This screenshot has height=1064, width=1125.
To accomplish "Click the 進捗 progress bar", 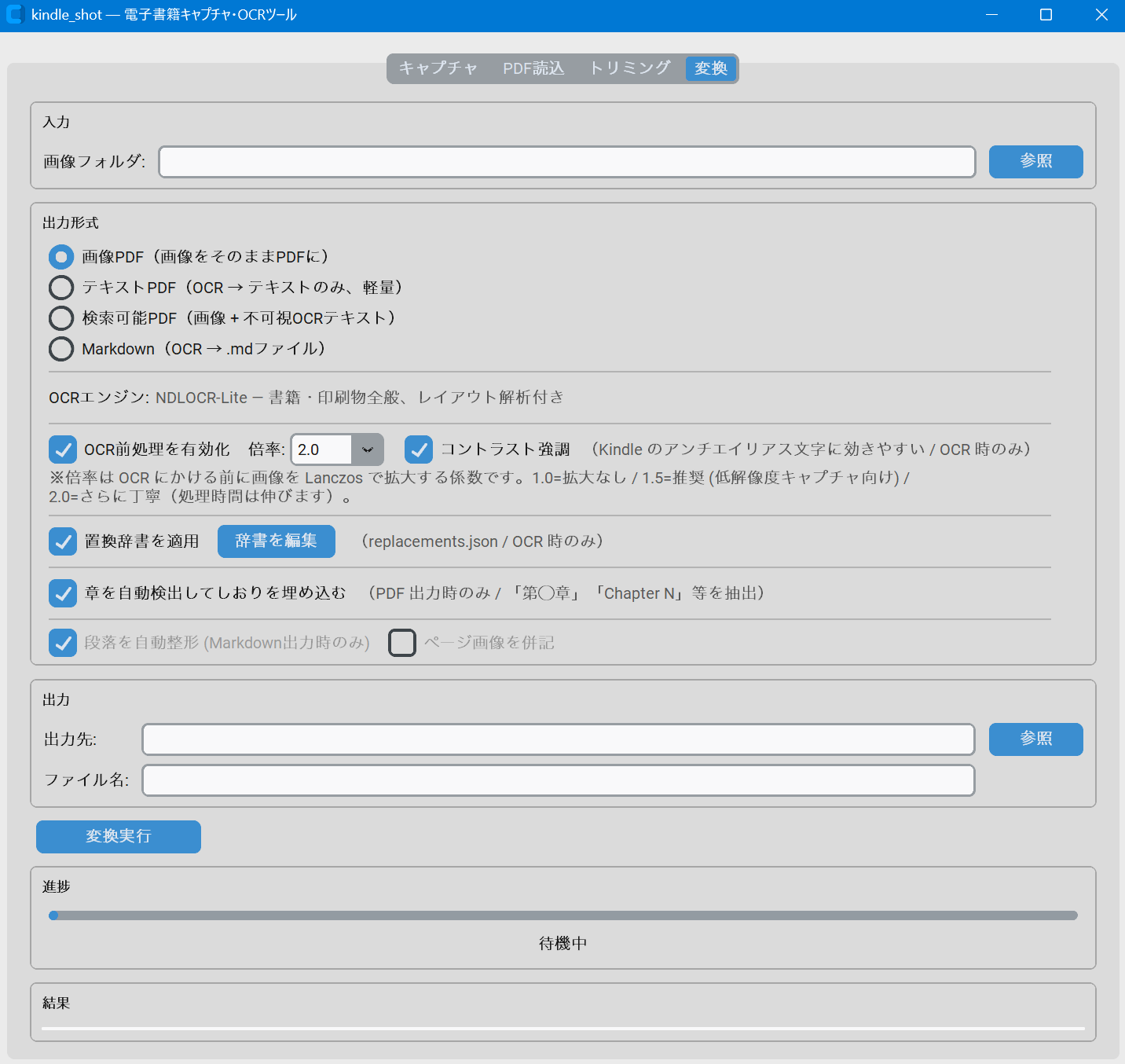I will pos(563,915).
